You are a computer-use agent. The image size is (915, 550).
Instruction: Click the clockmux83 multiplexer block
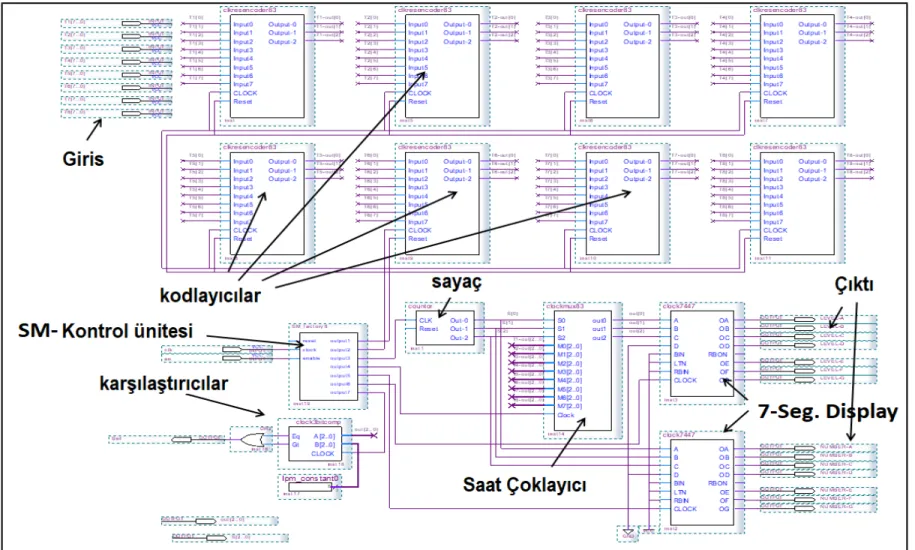tap(582, 370)
